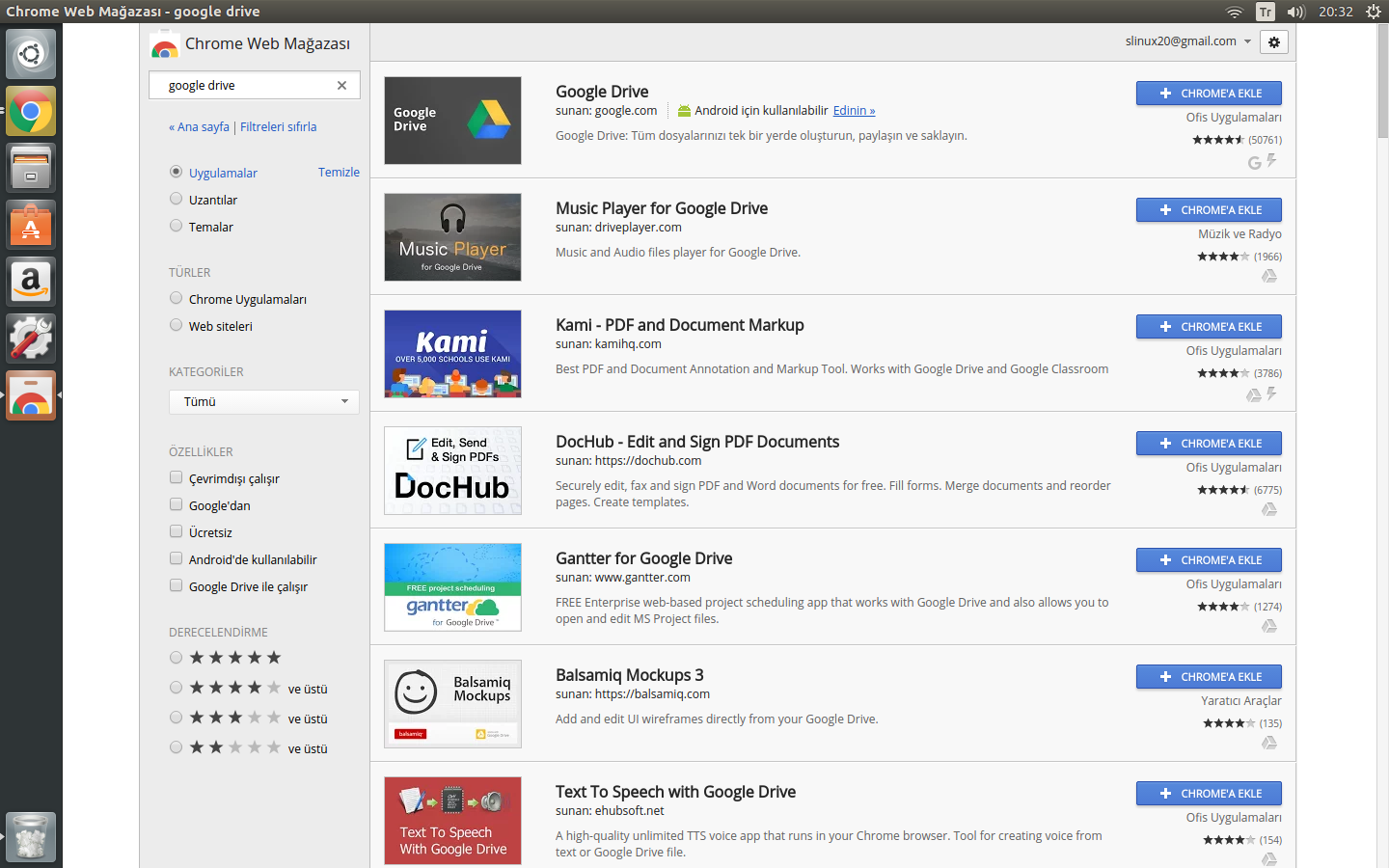Open the DocHub - Edit and Sign PDF Documents title

tap(697, 442)
